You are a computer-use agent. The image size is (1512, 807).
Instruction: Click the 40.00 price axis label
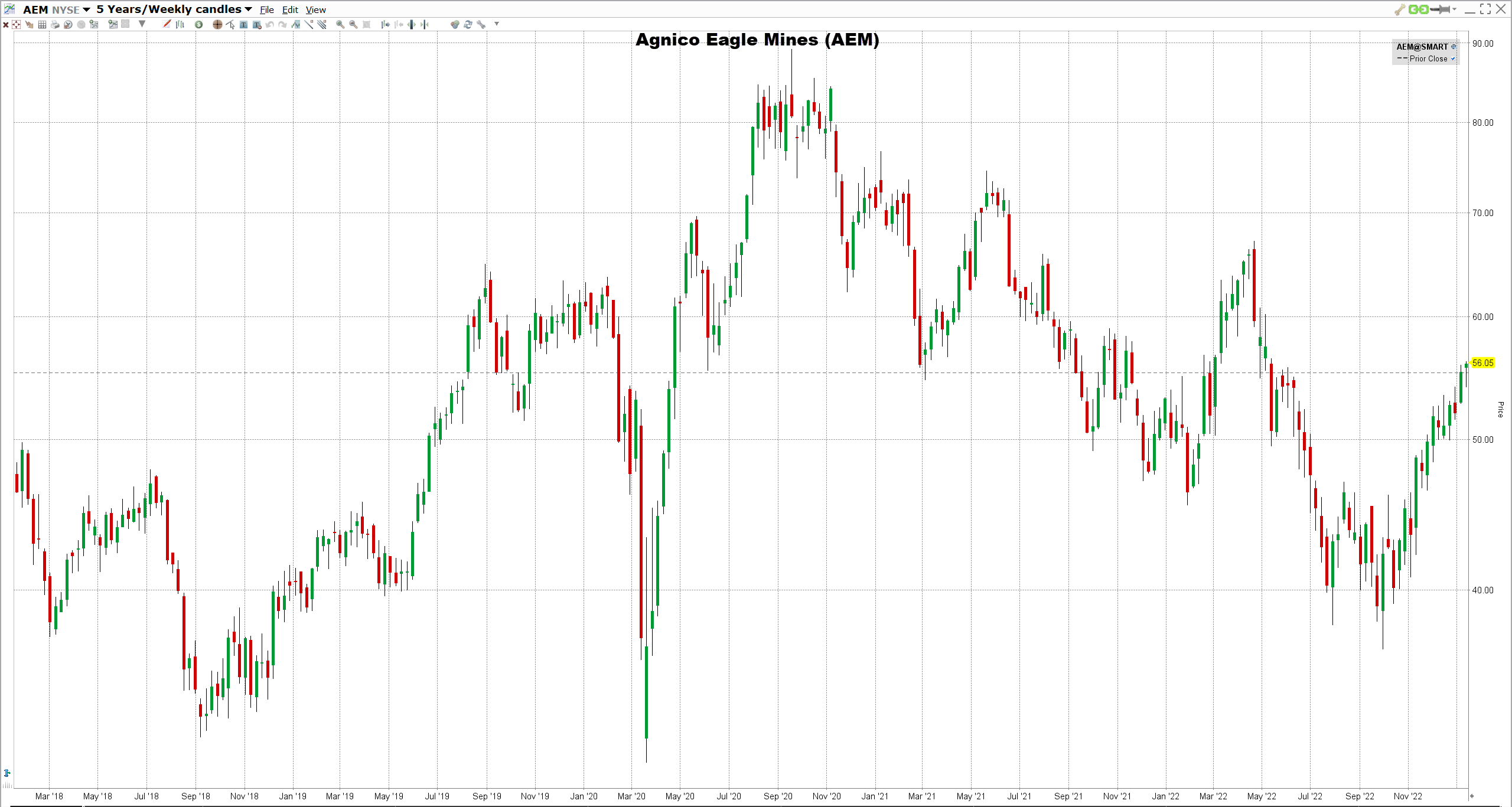(1483, 590)
